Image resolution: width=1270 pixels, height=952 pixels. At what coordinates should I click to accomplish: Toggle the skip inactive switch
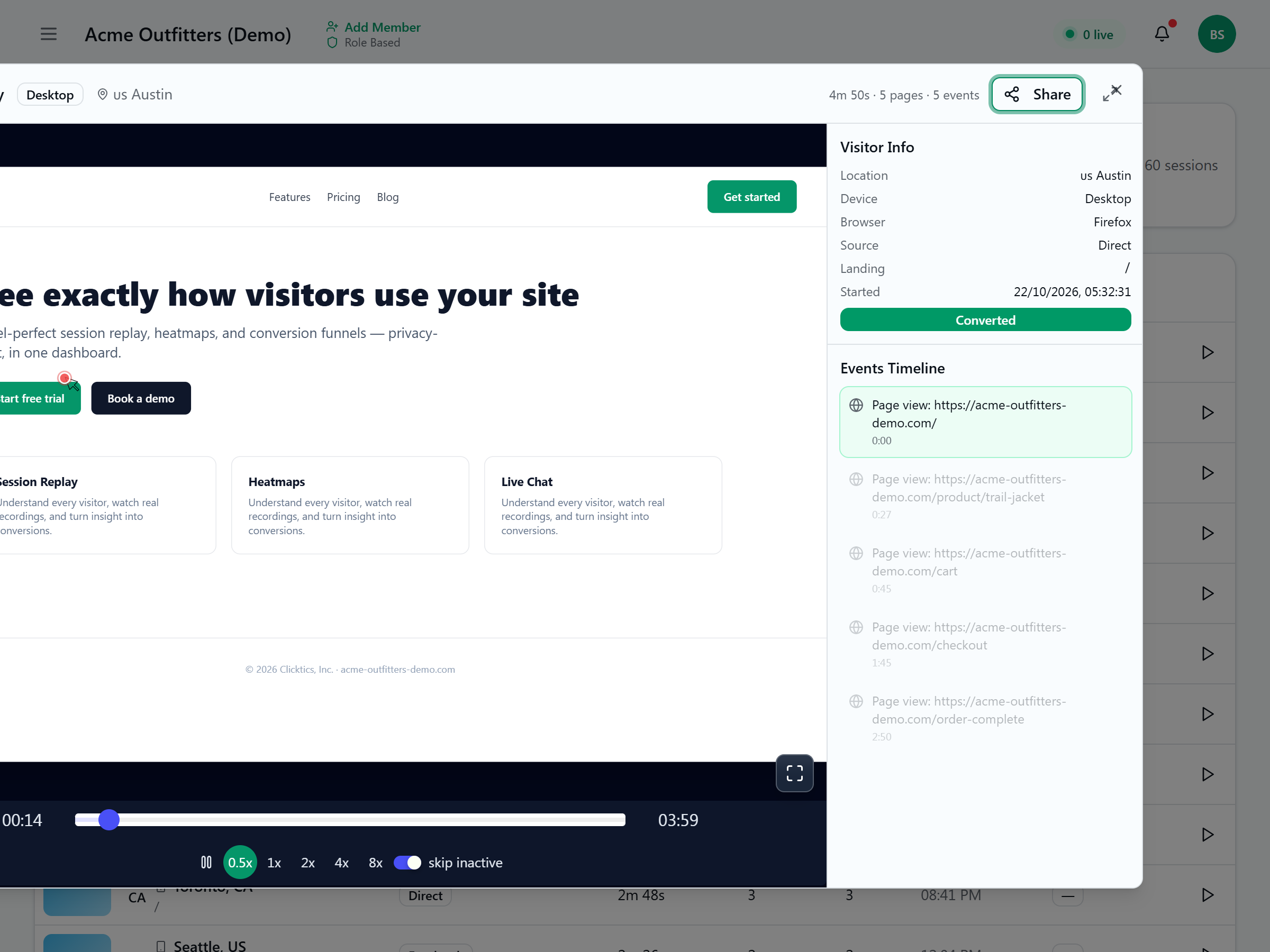pyautogui.click(x=407, y=862)
